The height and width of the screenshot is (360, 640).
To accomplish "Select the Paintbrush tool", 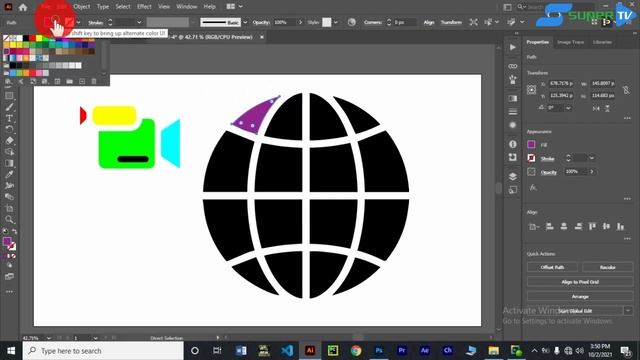I will coord(9,107).
